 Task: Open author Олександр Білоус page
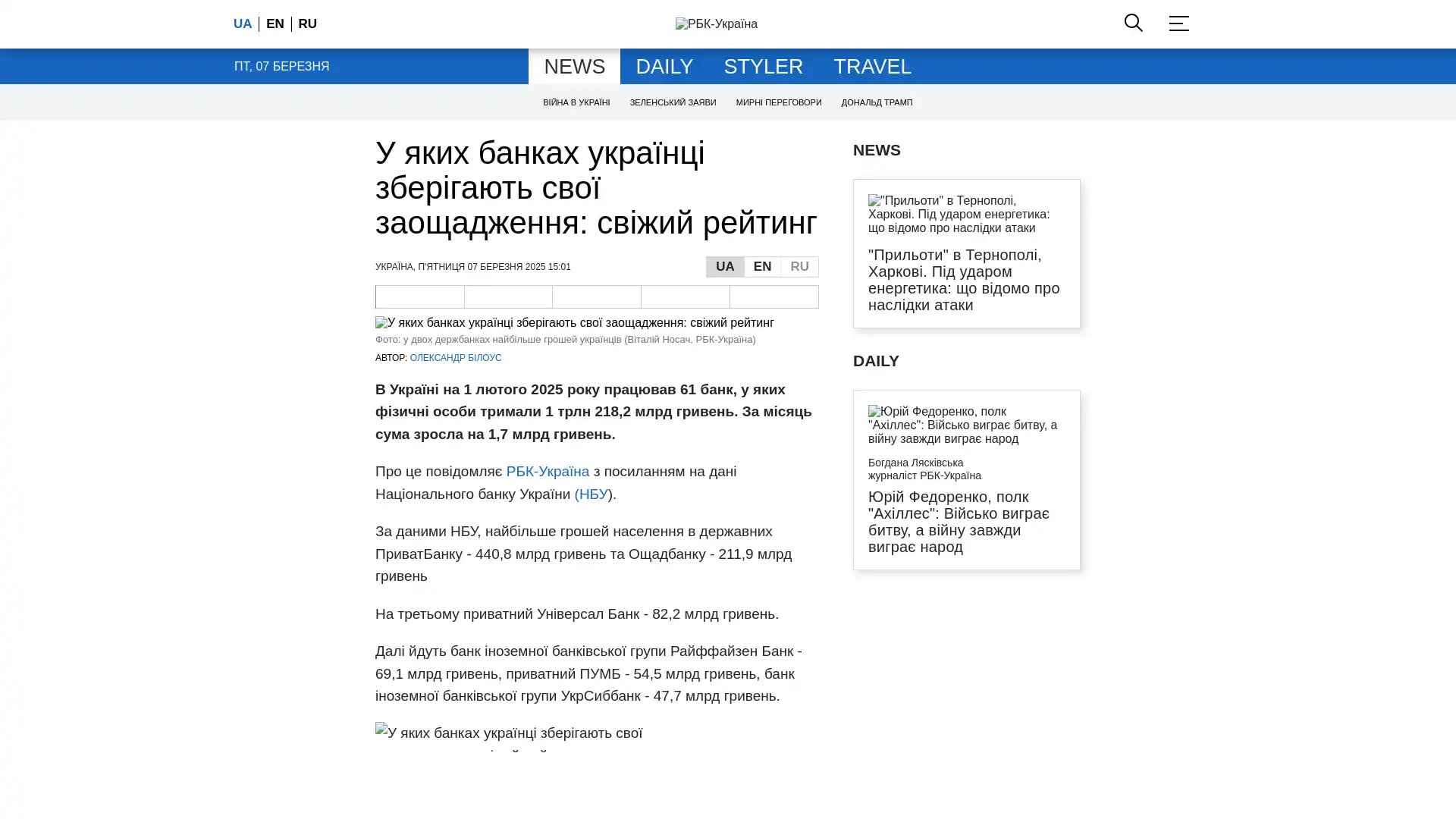[456, 358]
